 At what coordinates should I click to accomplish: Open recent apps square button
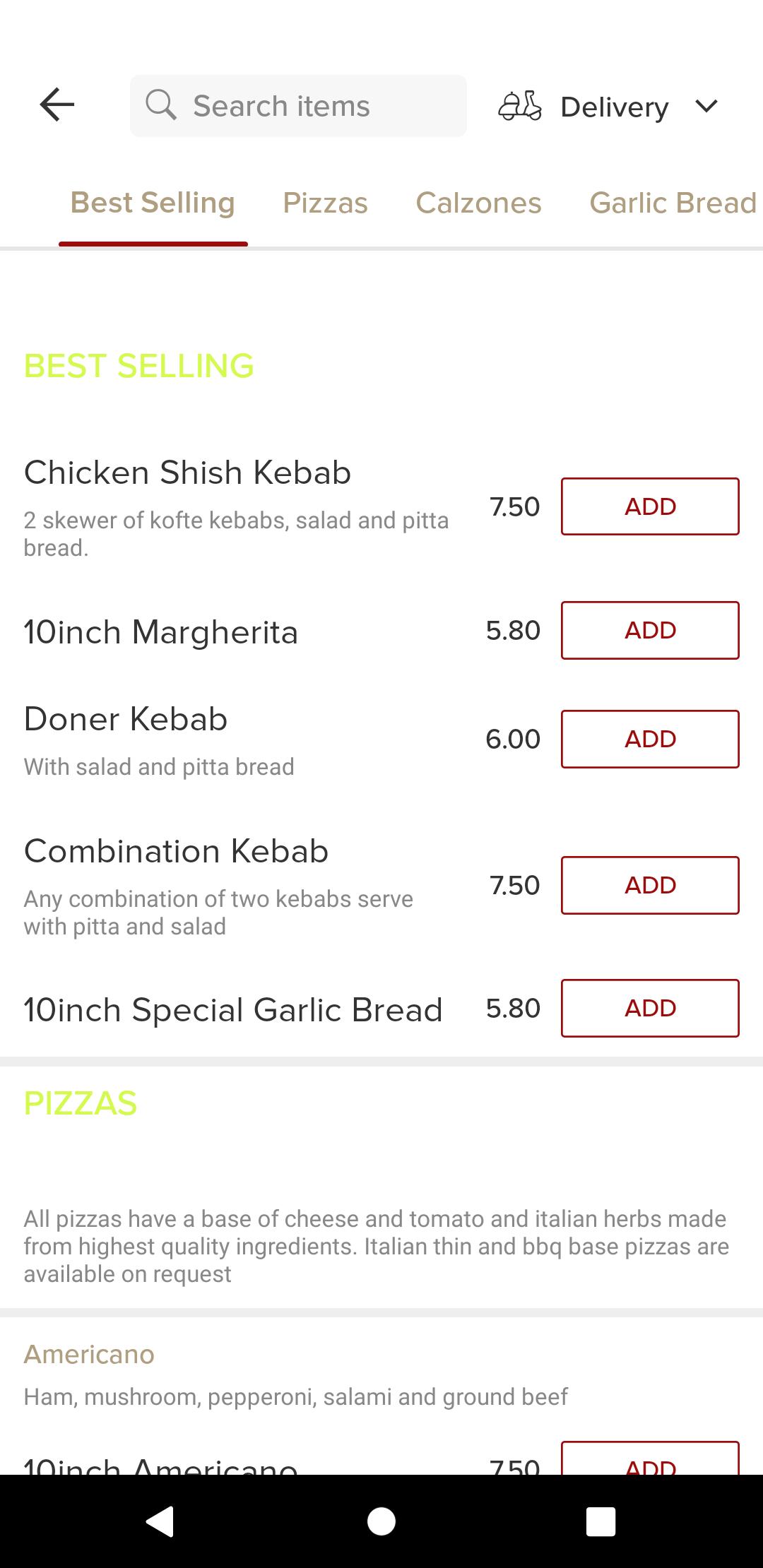coord(601,1521)
